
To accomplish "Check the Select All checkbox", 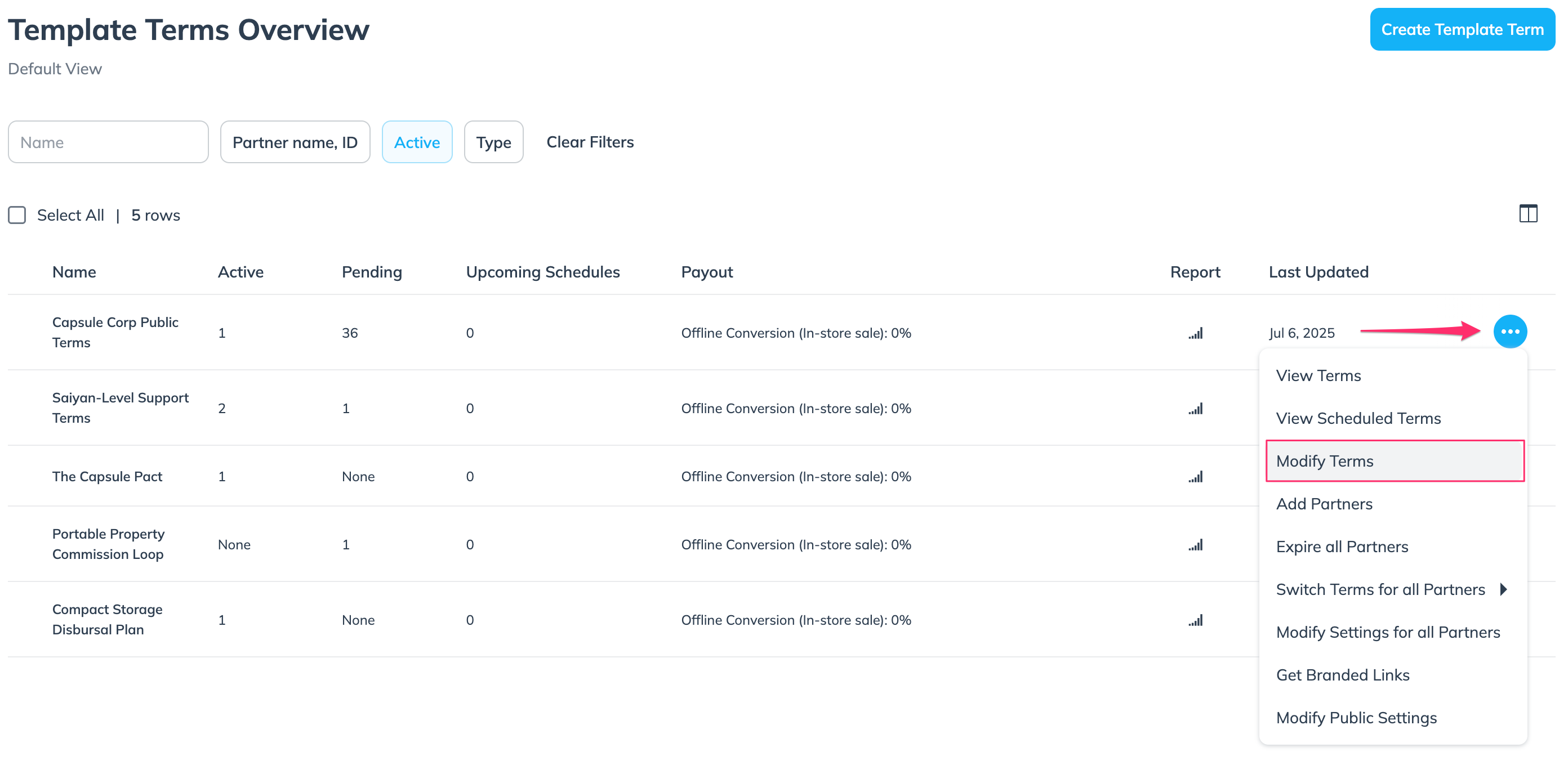I will (17, 214).
